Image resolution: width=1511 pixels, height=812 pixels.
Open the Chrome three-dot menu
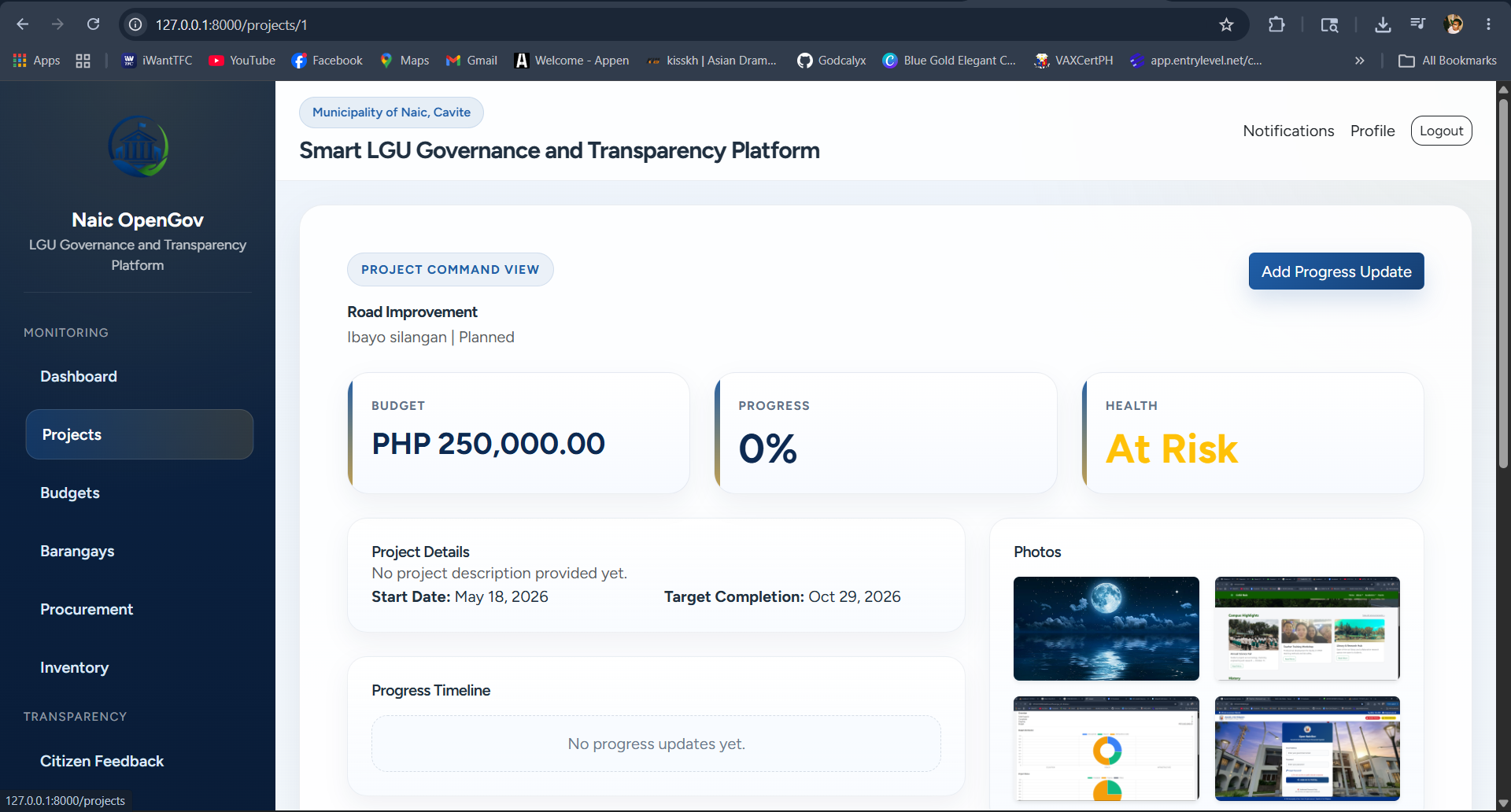1488,24
